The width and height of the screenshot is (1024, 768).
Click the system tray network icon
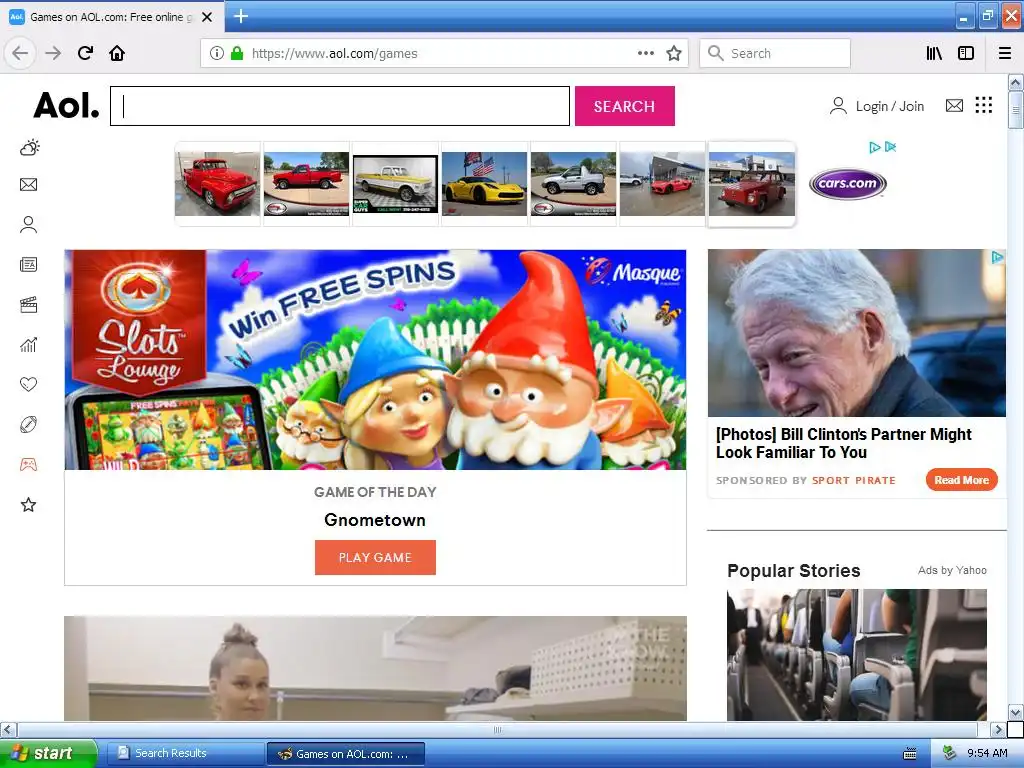point(950,753)
